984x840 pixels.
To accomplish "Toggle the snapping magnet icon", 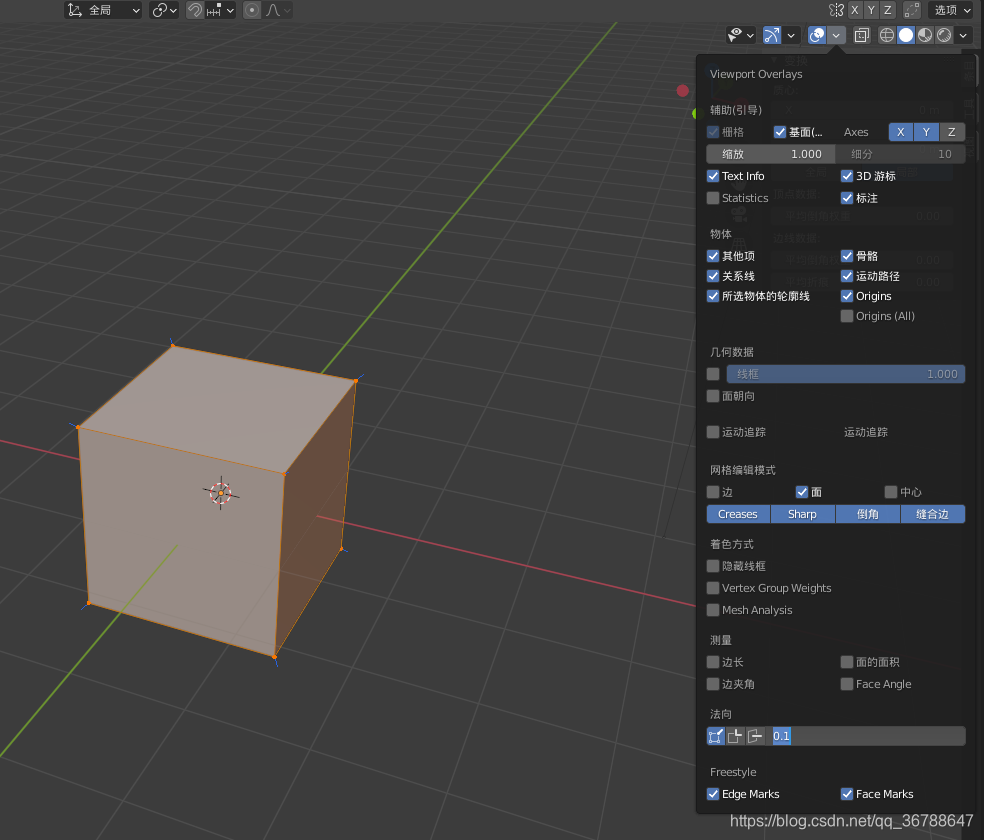I will [195, 10].
